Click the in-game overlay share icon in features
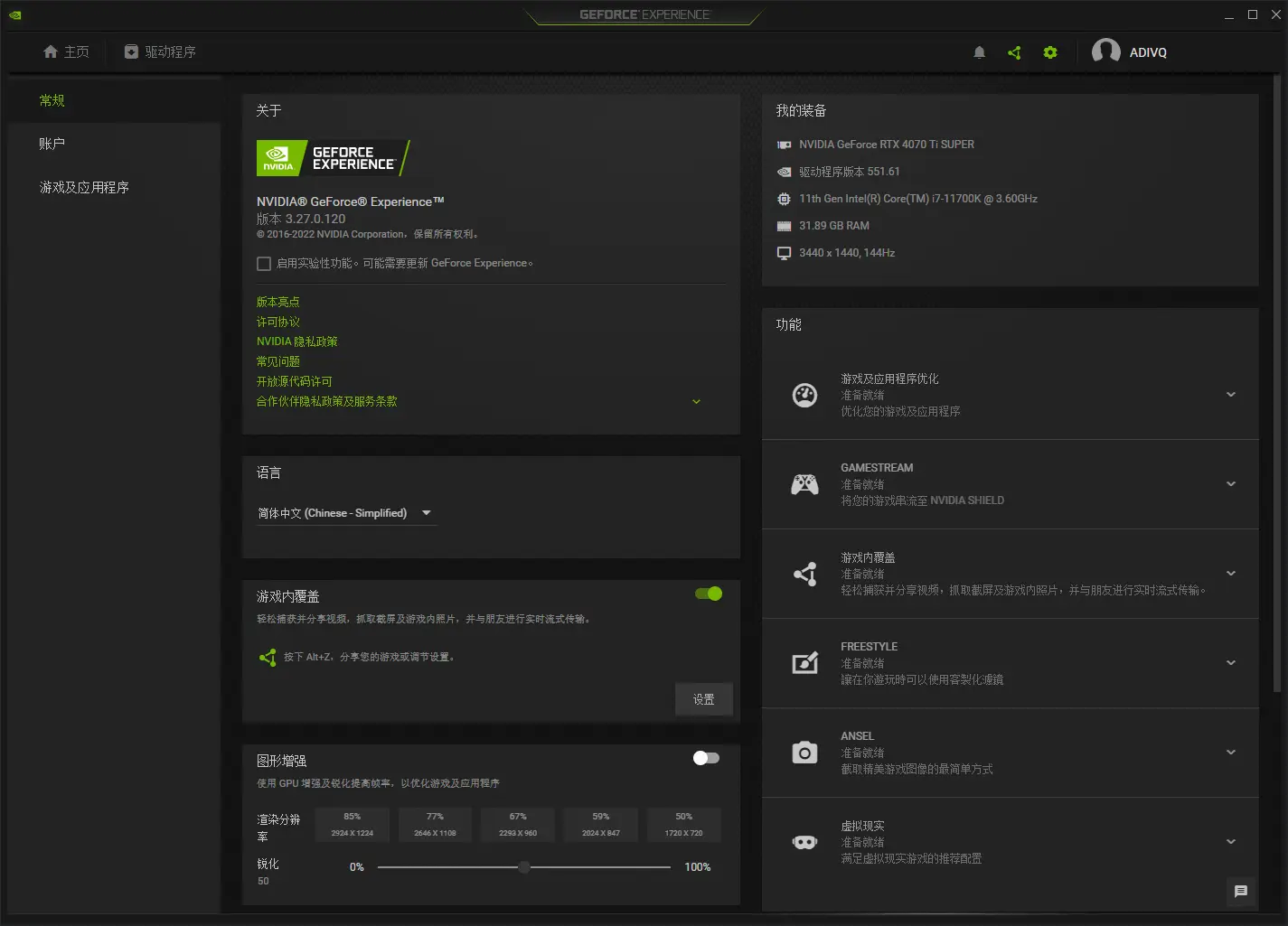 (804, 574)
